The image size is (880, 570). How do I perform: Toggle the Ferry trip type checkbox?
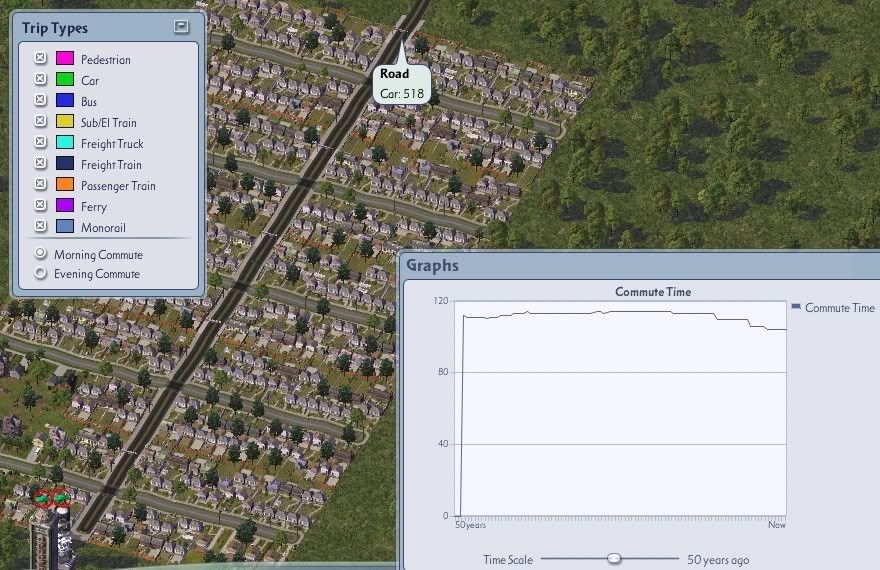coord(40,205)
